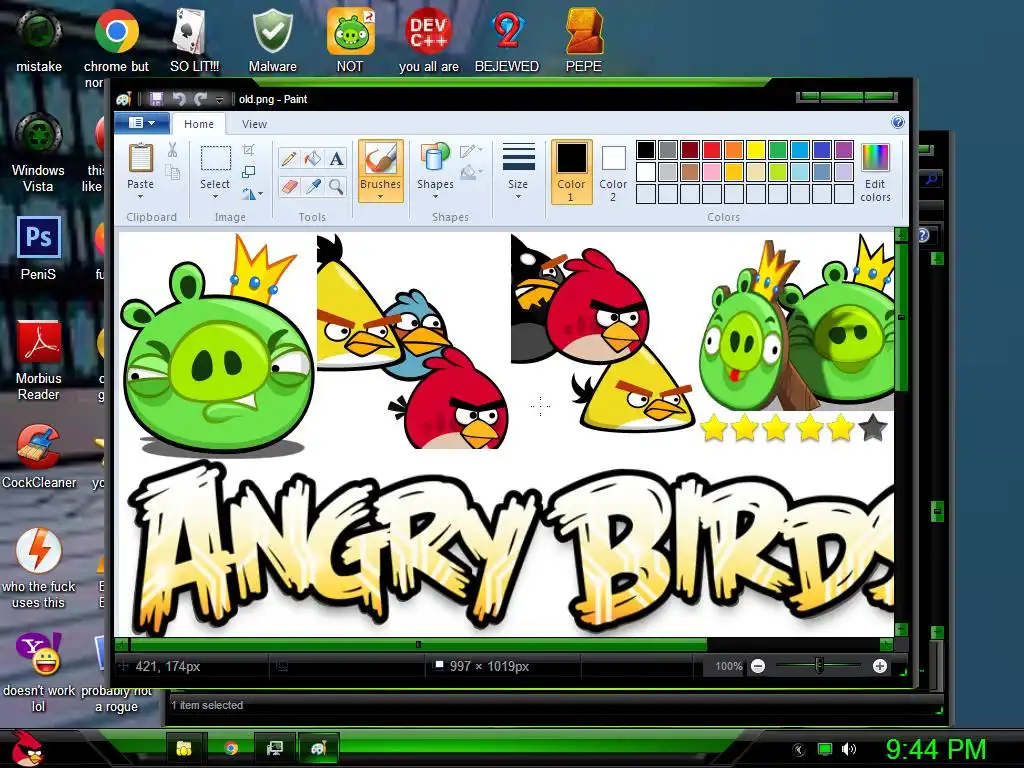Click the Angry Birds start button on taskbar
1024x768 pixels.
(x=26, y=748)
